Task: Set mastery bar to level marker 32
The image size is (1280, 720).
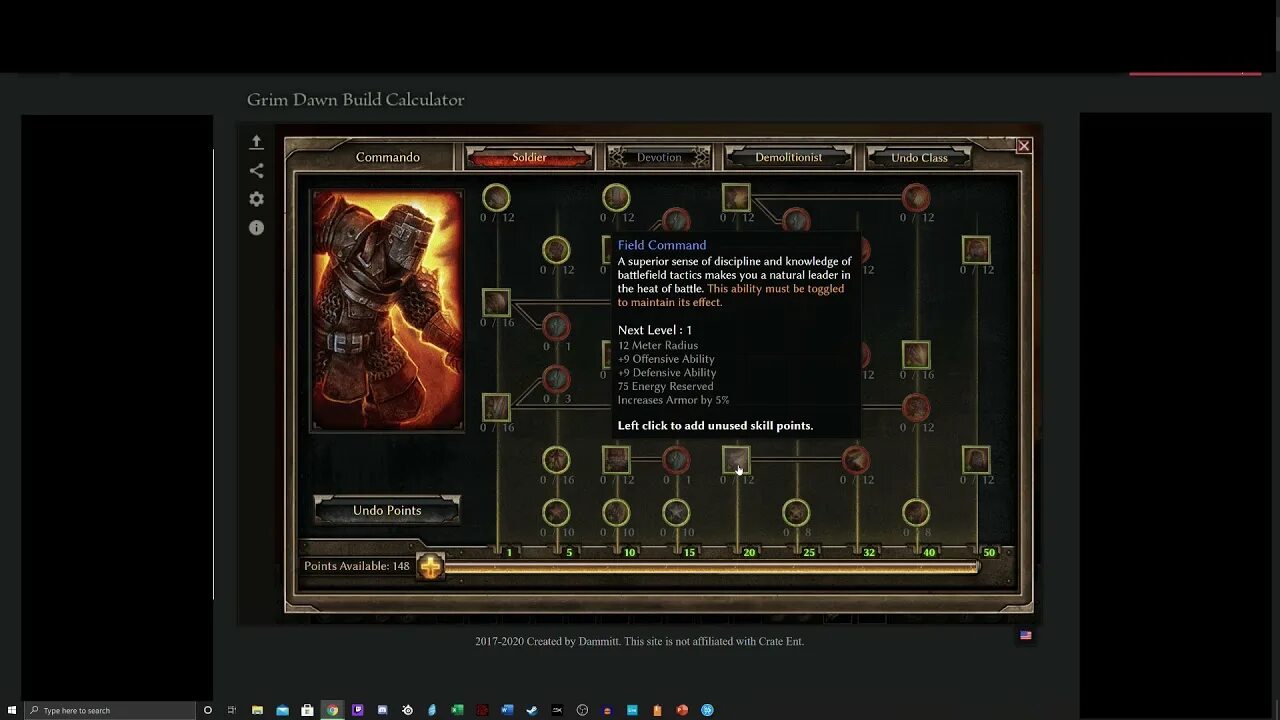Action: (869, 552)
